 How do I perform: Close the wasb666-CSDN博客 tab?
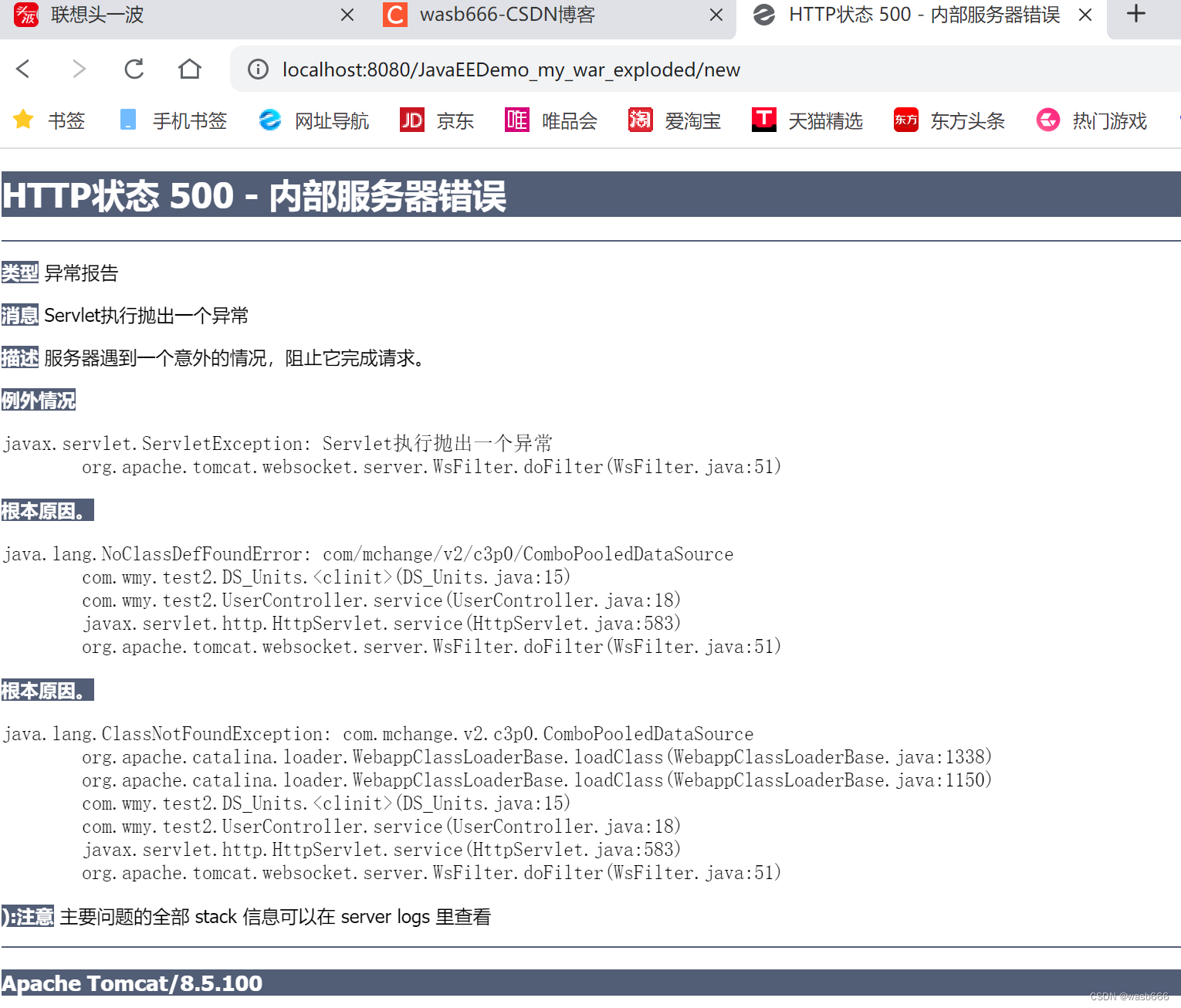[716, 15]
